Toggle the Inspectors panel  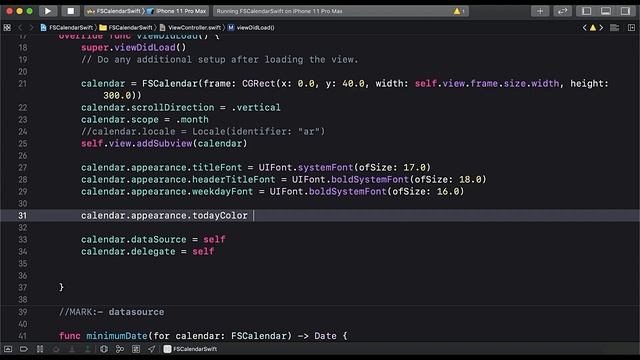[x=625, y=11]
